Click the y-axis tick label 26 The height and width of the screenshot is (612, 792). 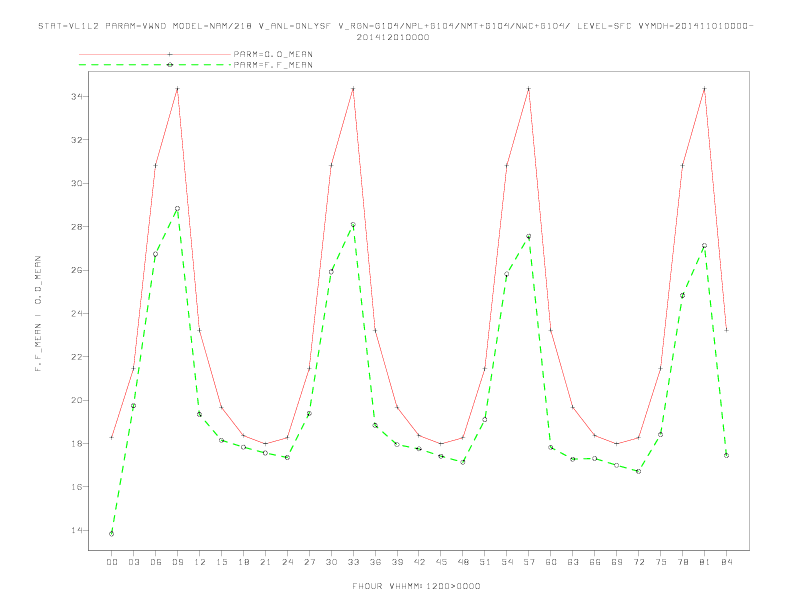coord(77,270)
